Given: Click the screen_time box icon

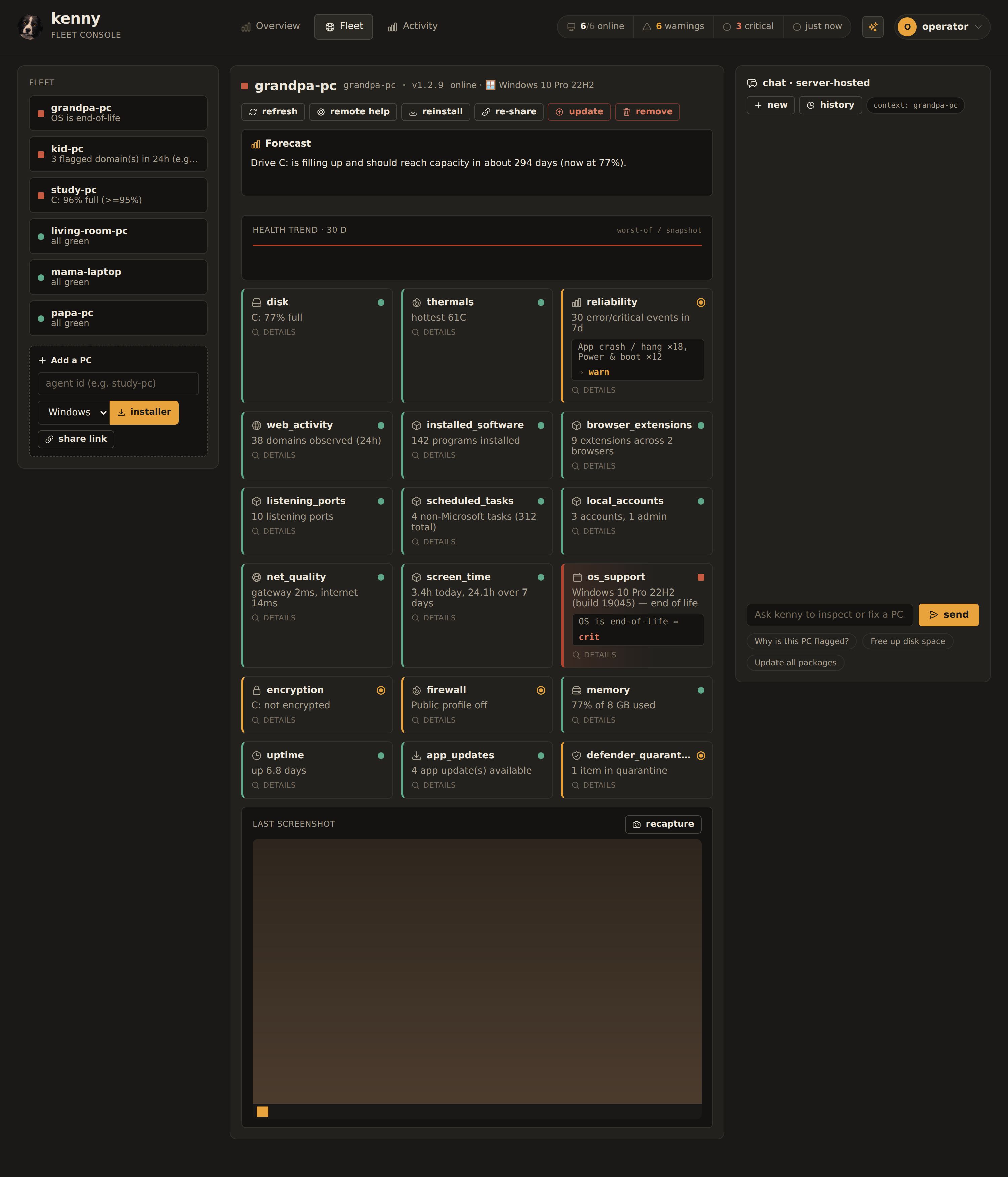Looking at the screenshot, I should 416,577.
